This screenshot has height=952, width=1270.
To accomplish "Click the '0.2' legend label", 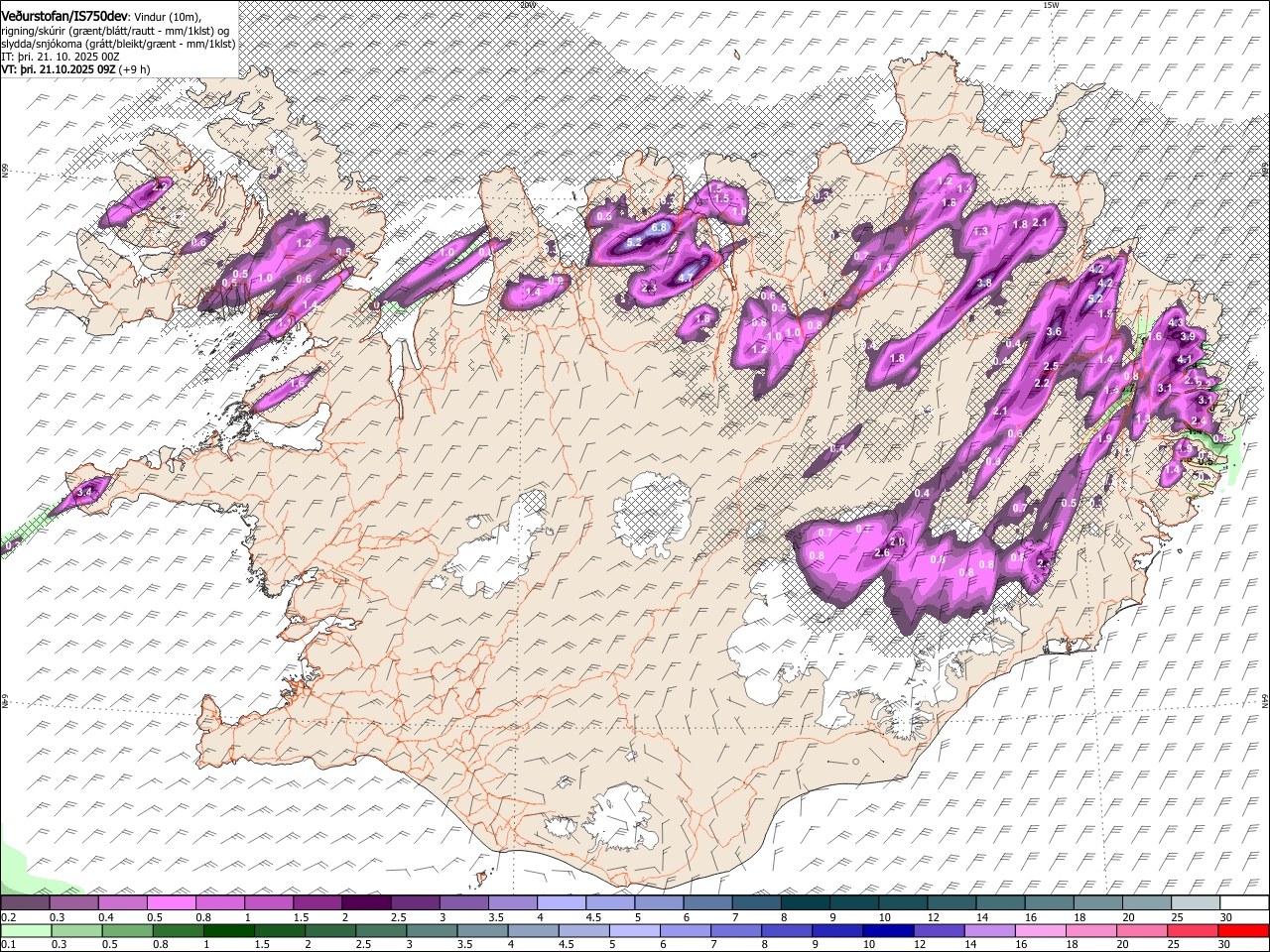I will coord(8,917).
